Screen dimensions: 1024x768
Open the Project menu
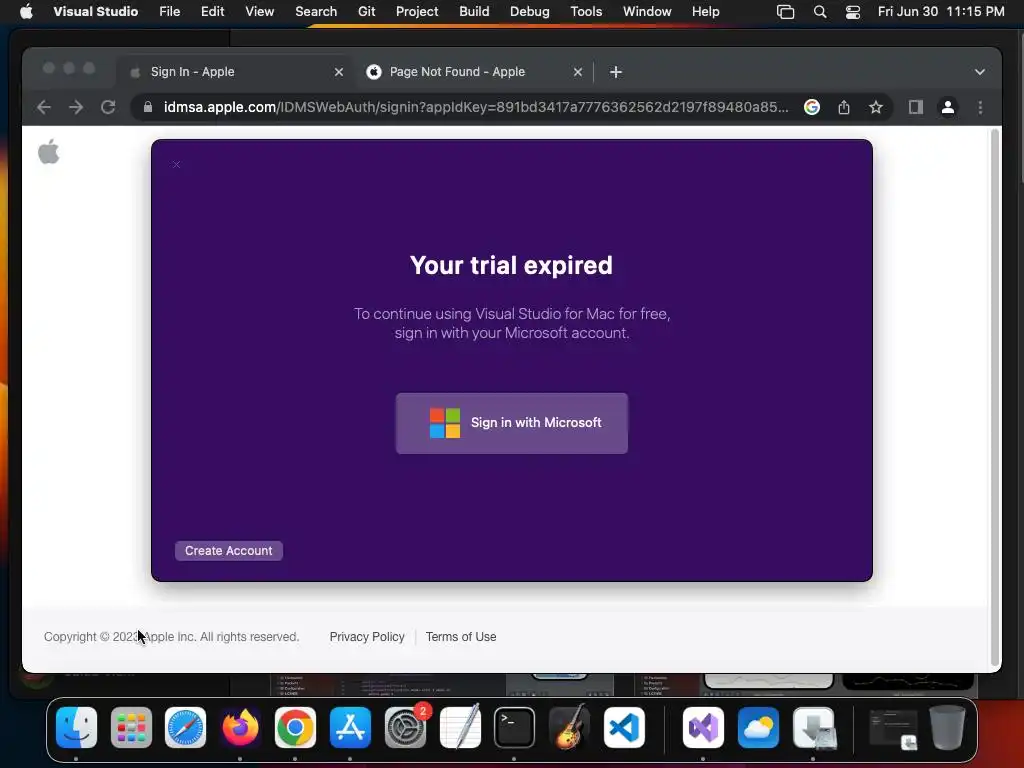(x=417, y=12)
